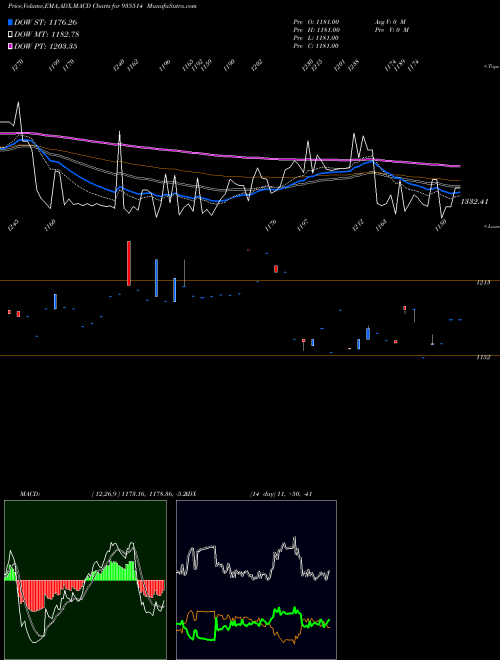Click the 1332.41 price label

pyautogui.click(x=474, y=202)
